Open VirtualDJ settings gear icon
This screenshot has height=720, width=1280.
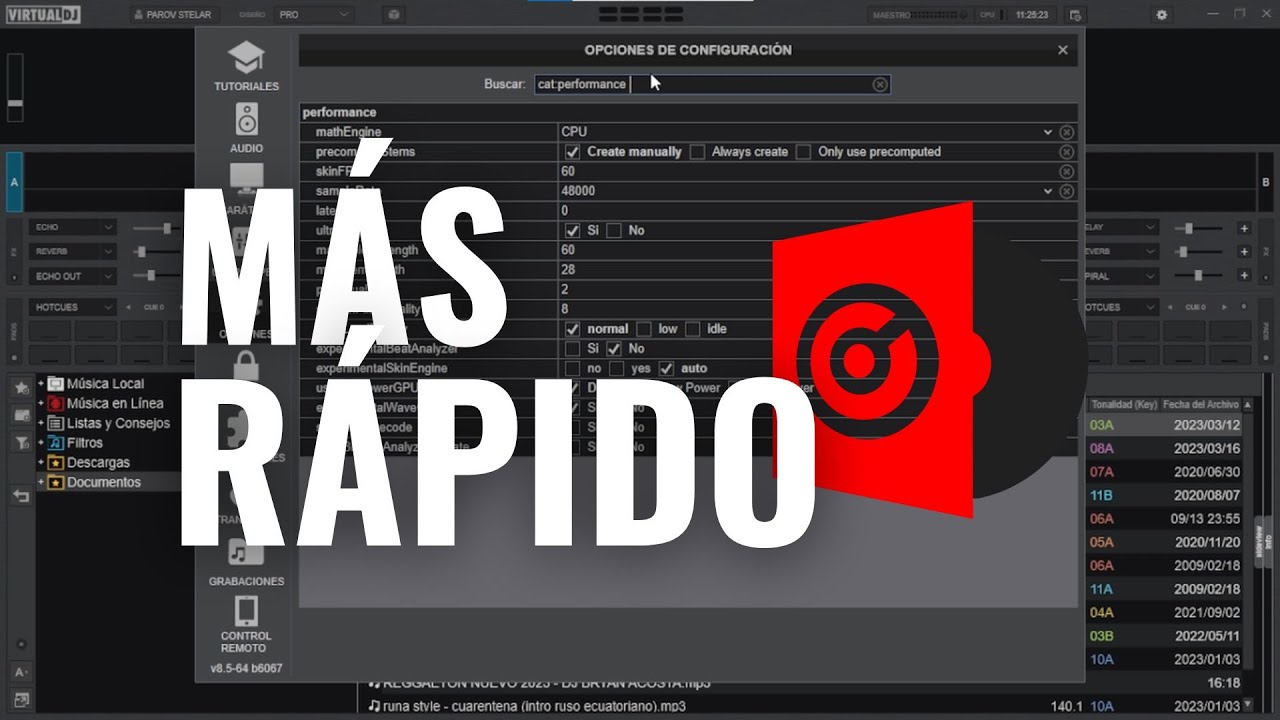1161,15
